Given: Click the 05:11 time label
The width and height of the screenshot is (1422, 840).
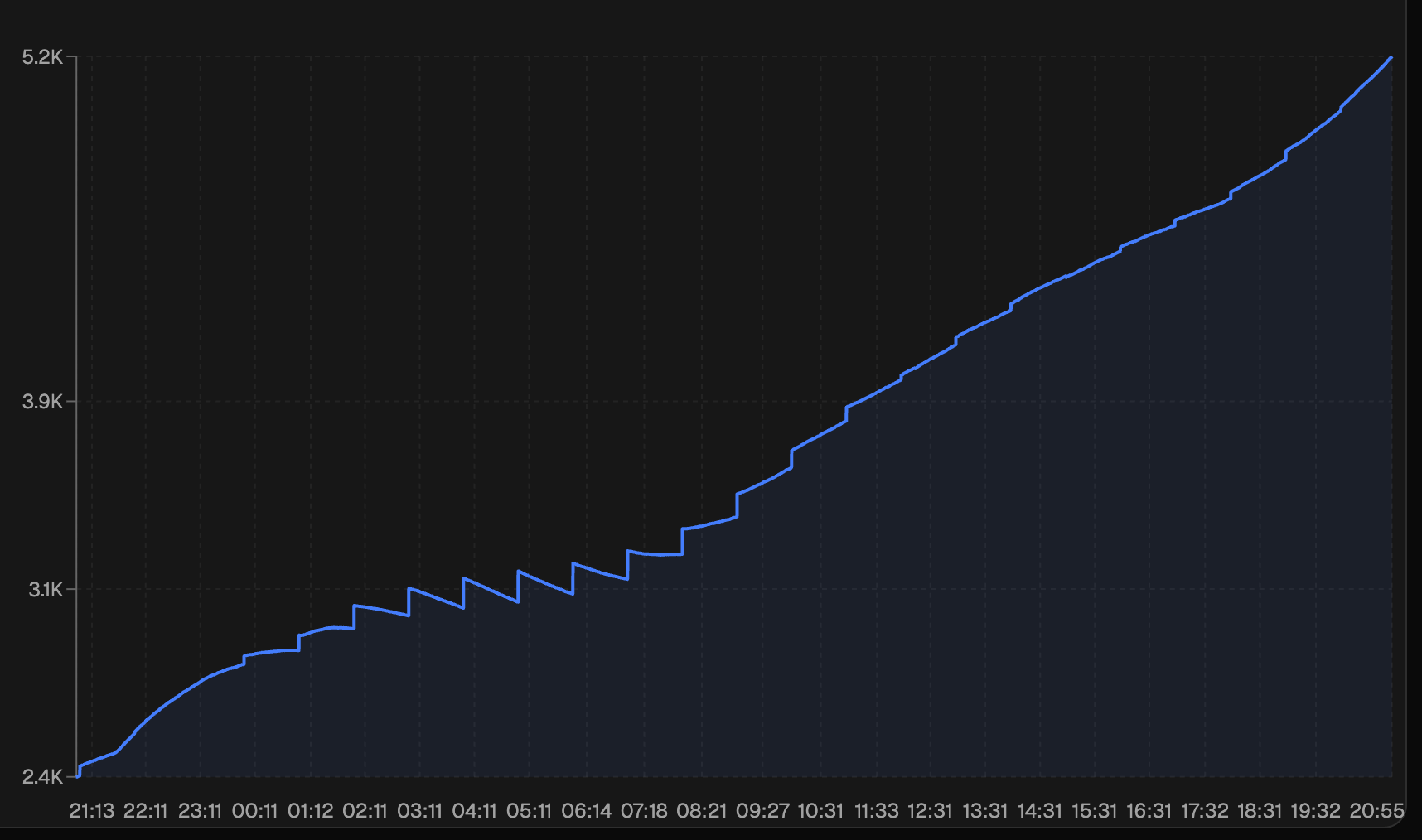Looking at the screenshot, I should [530, 811].
